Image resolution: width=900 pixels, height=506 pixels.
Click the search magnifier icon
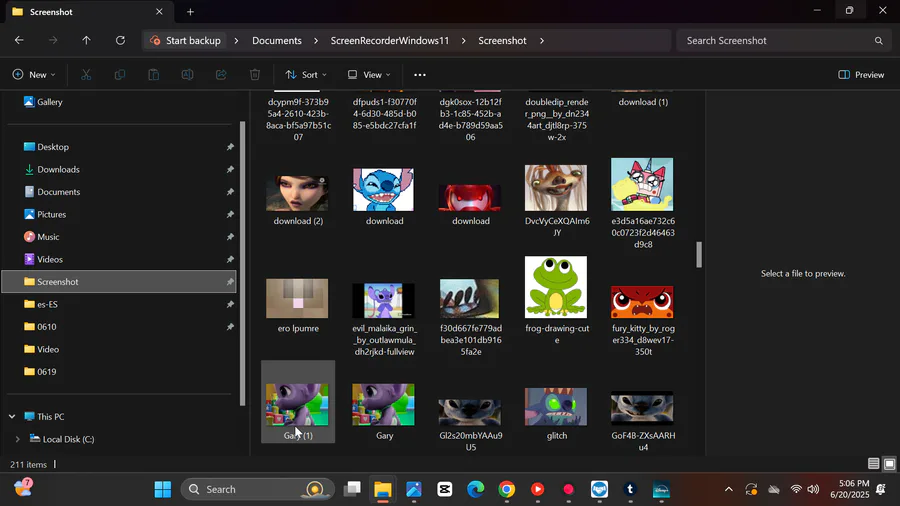(x=878, y=41)
